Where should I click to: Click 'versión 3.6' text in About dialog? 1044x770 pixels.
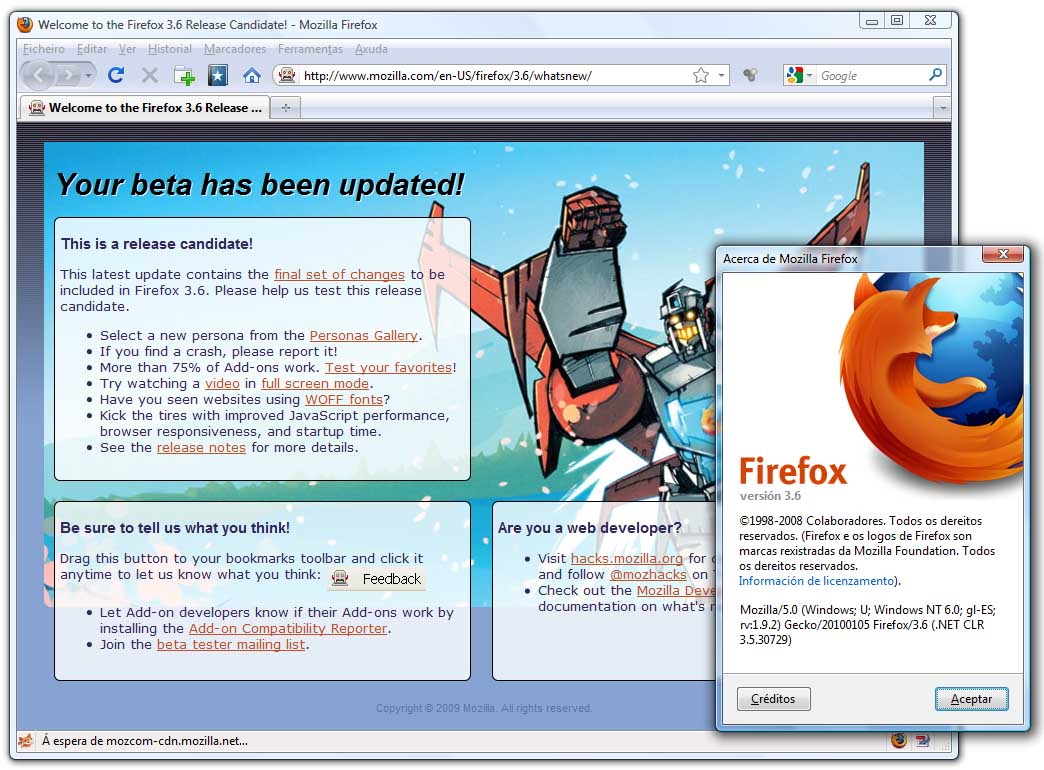(x=770, y=496)
